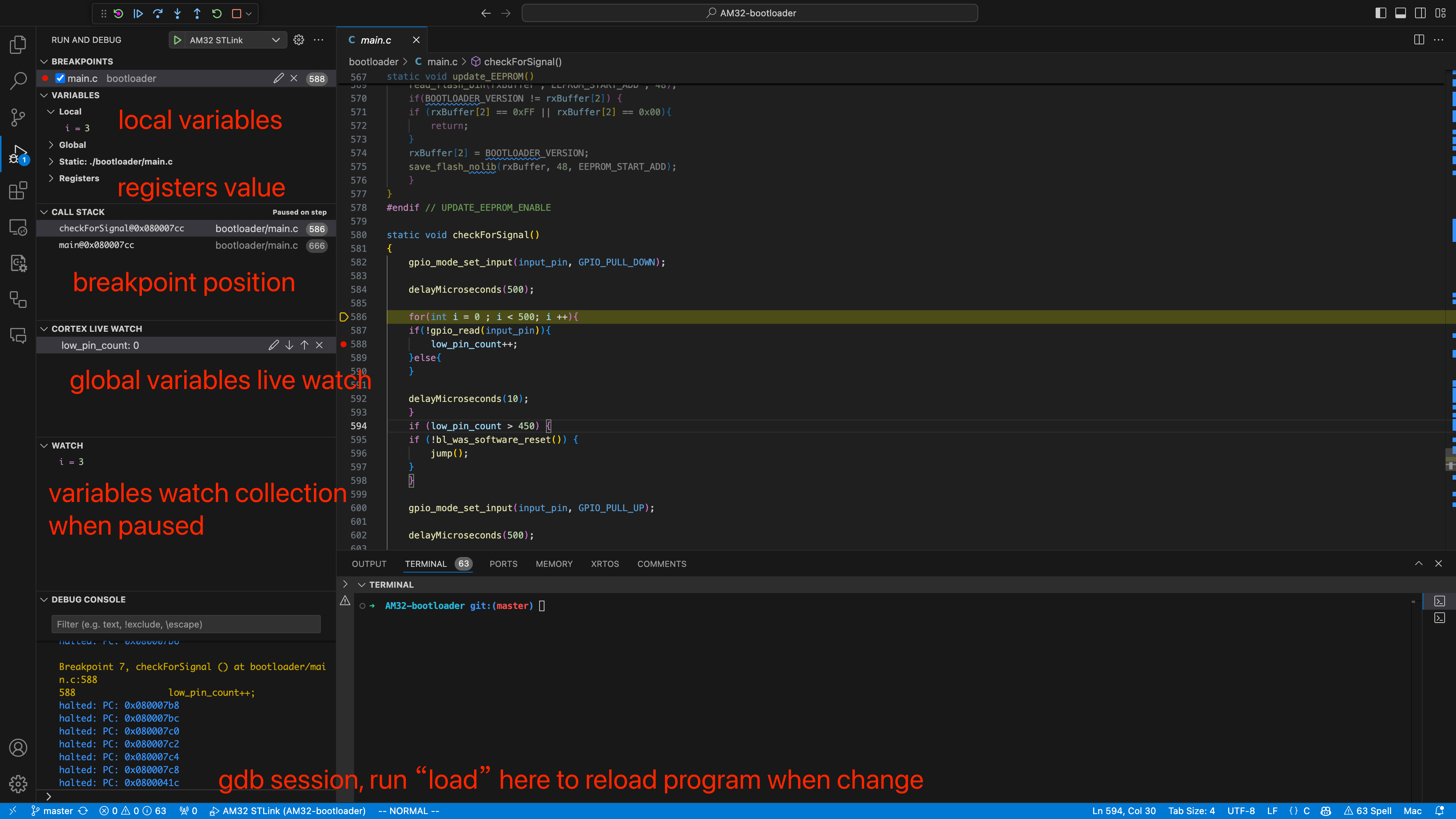Click the AM32-bootloader command center search
The image size is (1456, 819).
point(750,13)
